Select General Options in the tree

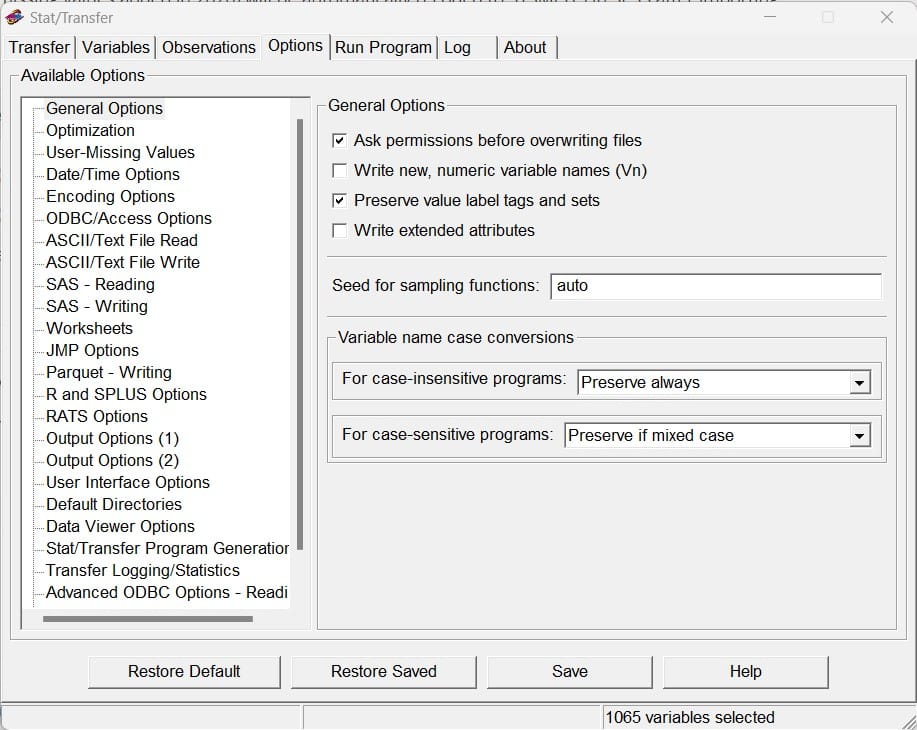click(105, 109)
